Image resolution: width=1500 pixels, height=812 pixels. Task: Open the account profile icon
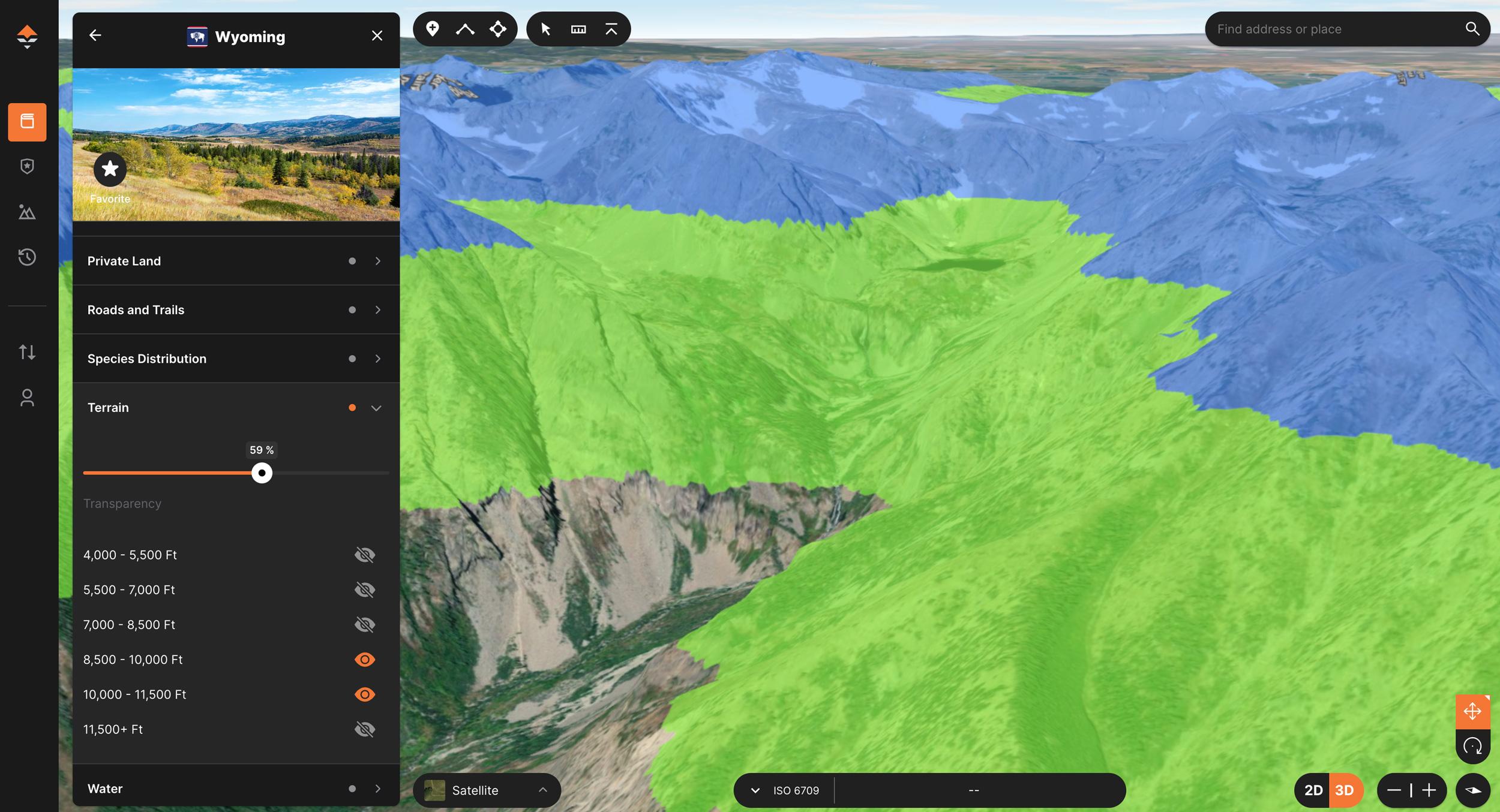28,398
